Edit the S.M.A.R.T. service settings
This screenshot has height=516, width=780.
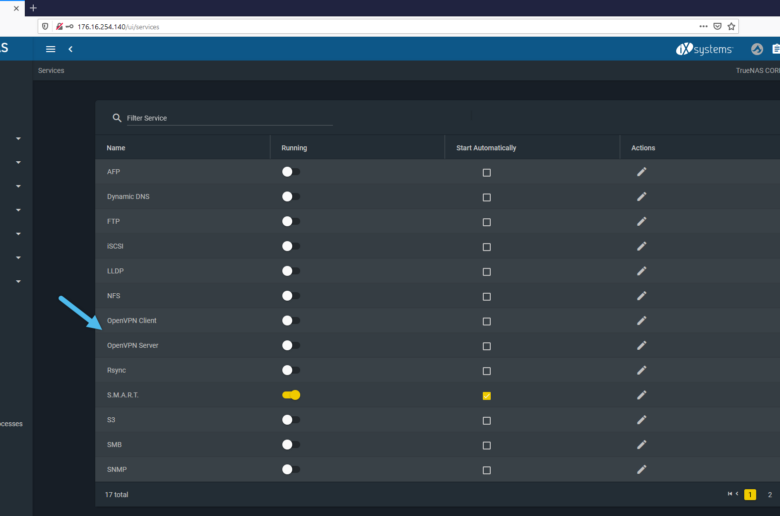point(642,395)
